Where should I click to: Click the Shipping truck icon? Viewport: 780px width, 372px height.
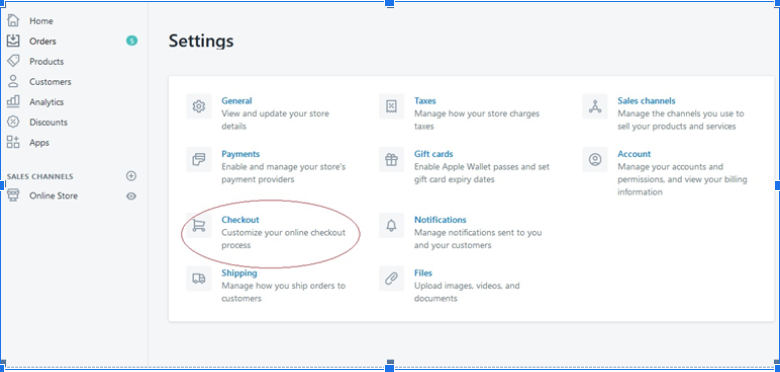(x=198, y=279)
